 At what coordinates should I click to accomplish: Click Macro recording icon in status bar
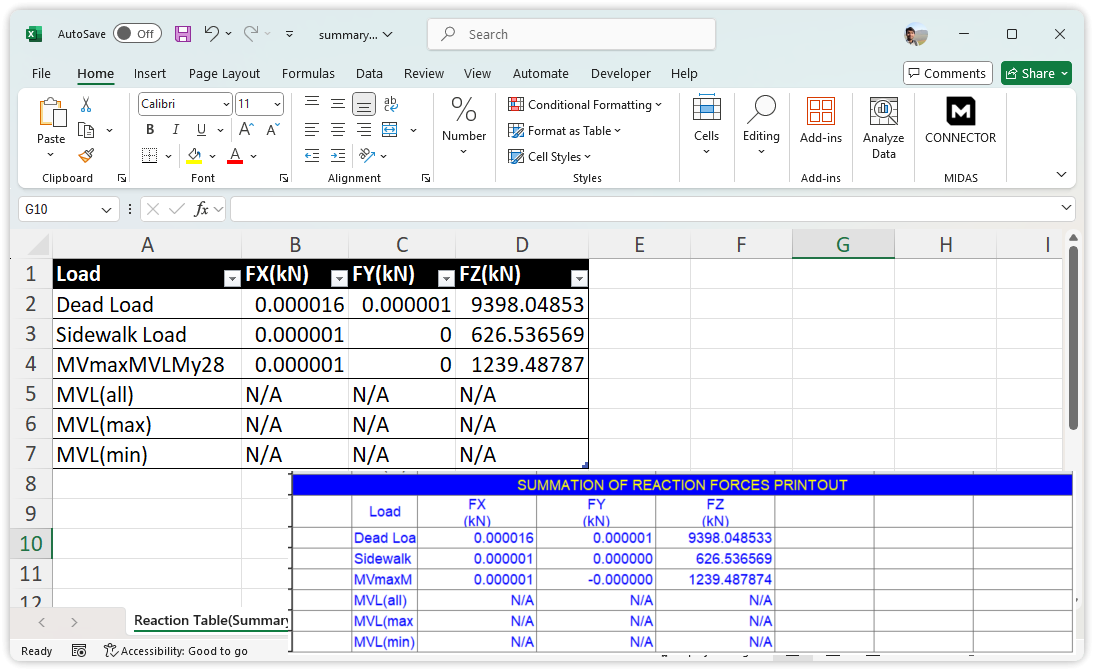79,651
